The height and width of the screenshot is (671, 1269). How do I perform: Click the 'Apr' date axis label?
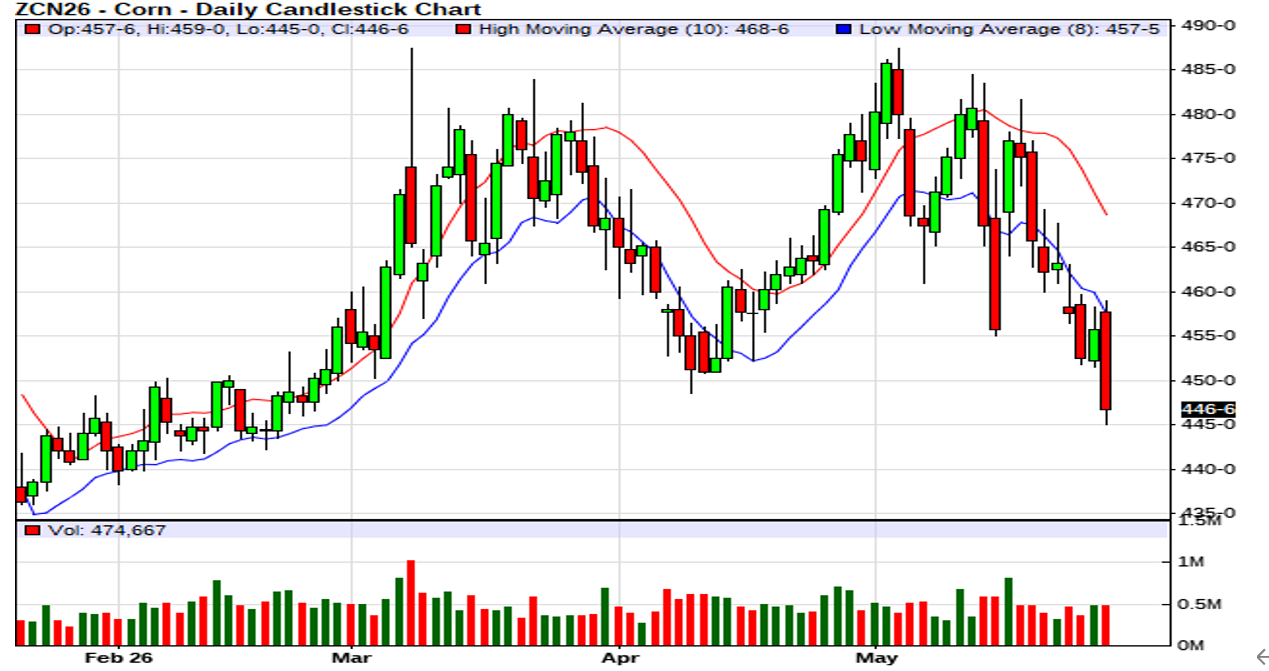point(620,658)
